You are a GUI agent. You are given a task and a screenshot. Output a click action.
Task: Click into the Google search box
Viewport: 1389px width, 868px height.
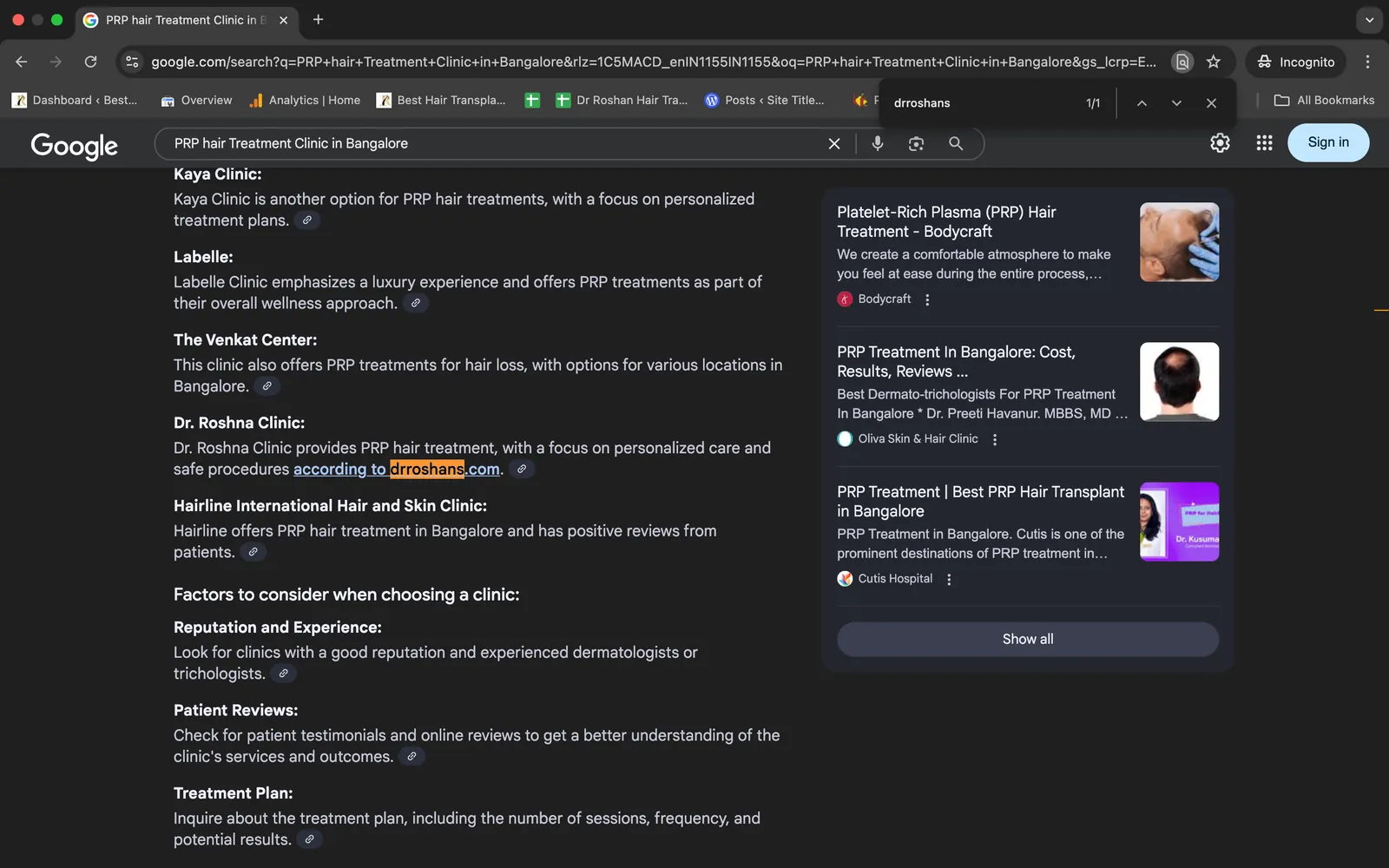(495, 143)
